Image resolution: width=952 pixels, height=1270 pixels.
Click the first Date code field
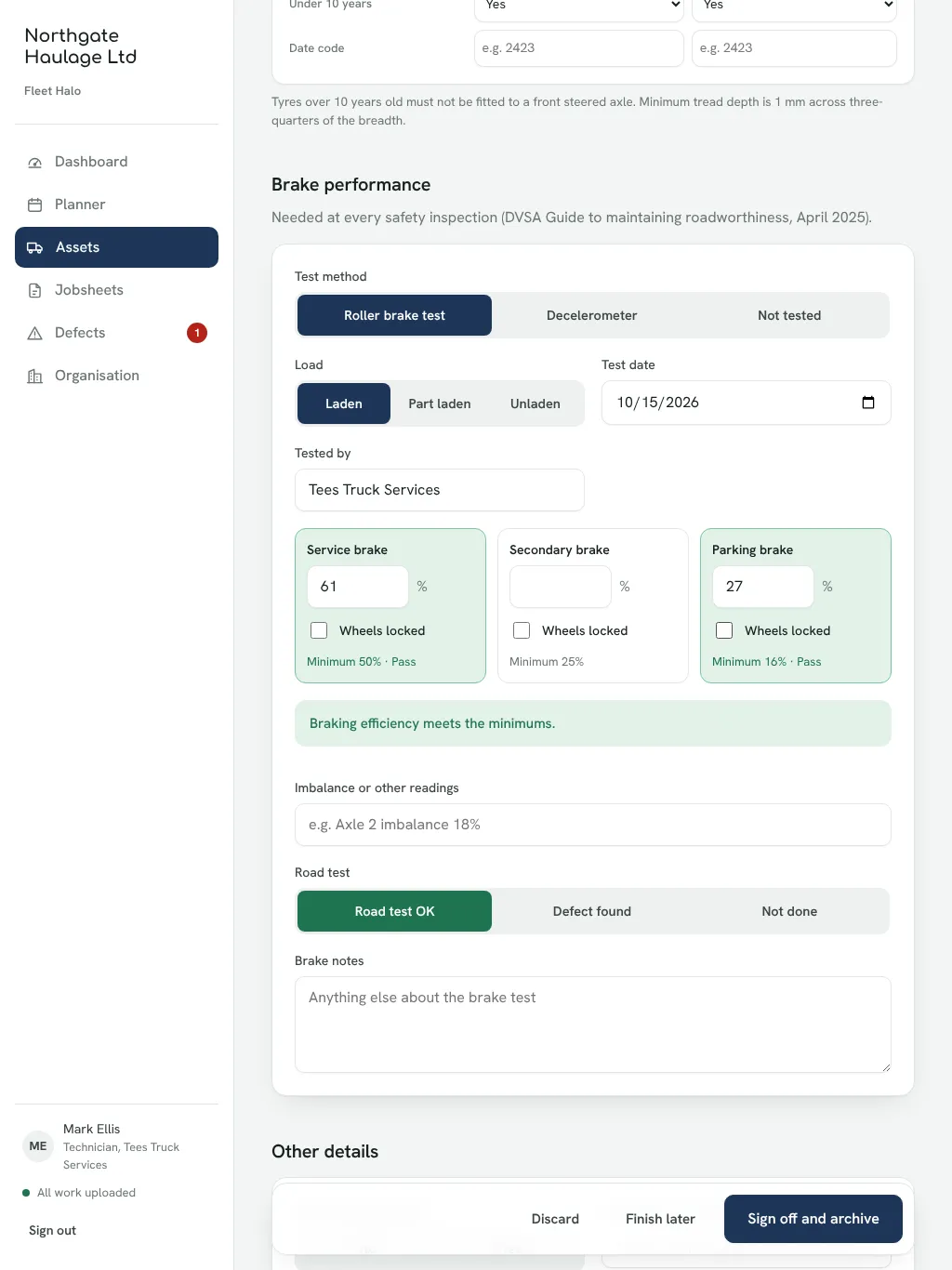(579, 48)
